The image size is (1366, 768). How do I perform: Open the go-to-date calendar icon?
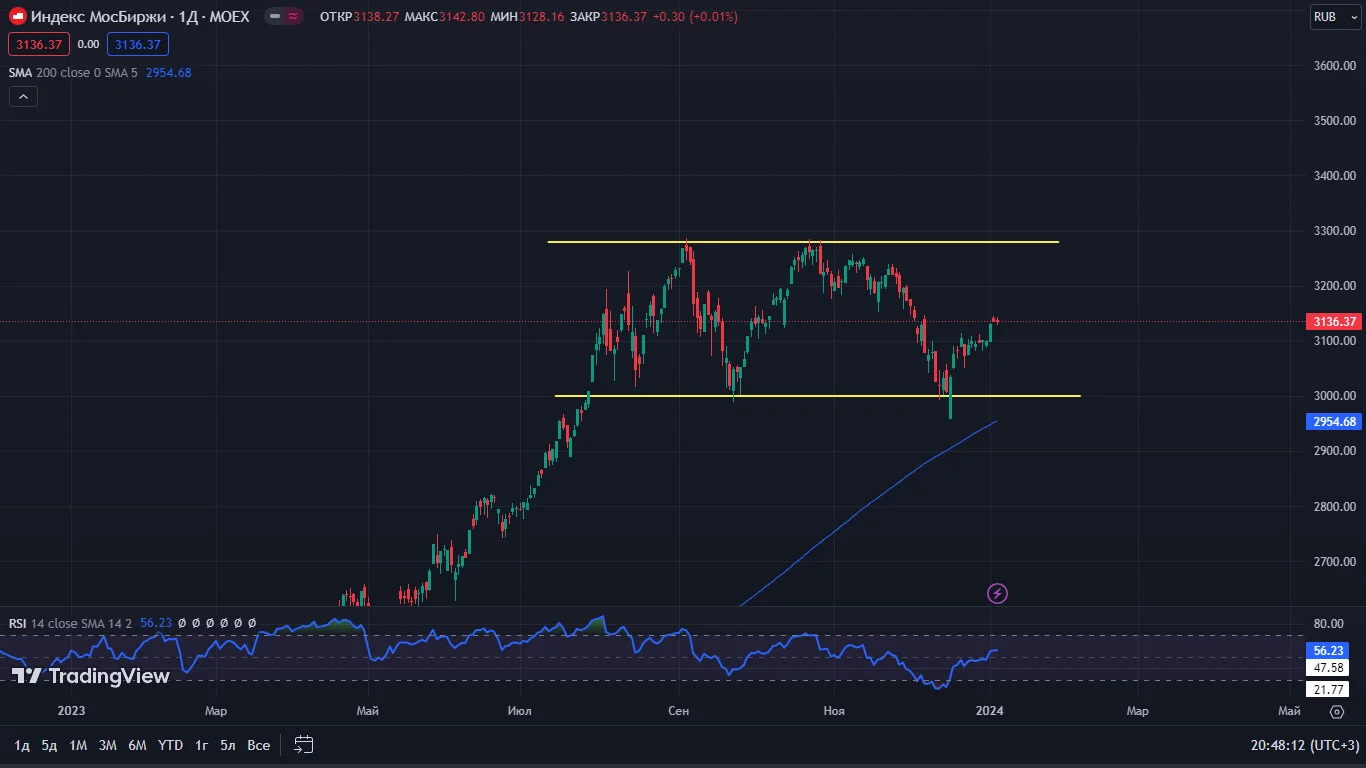click(304, 745)
